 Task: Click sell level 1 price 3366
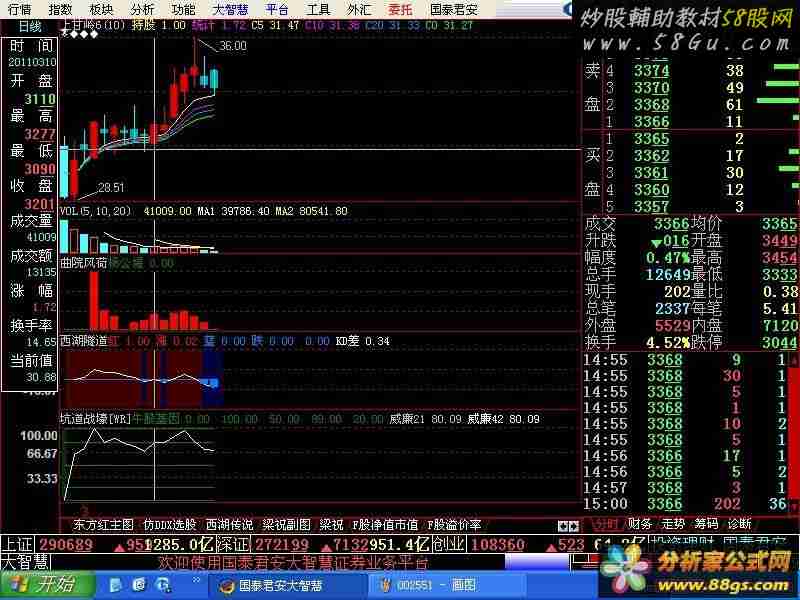point(652,121)
